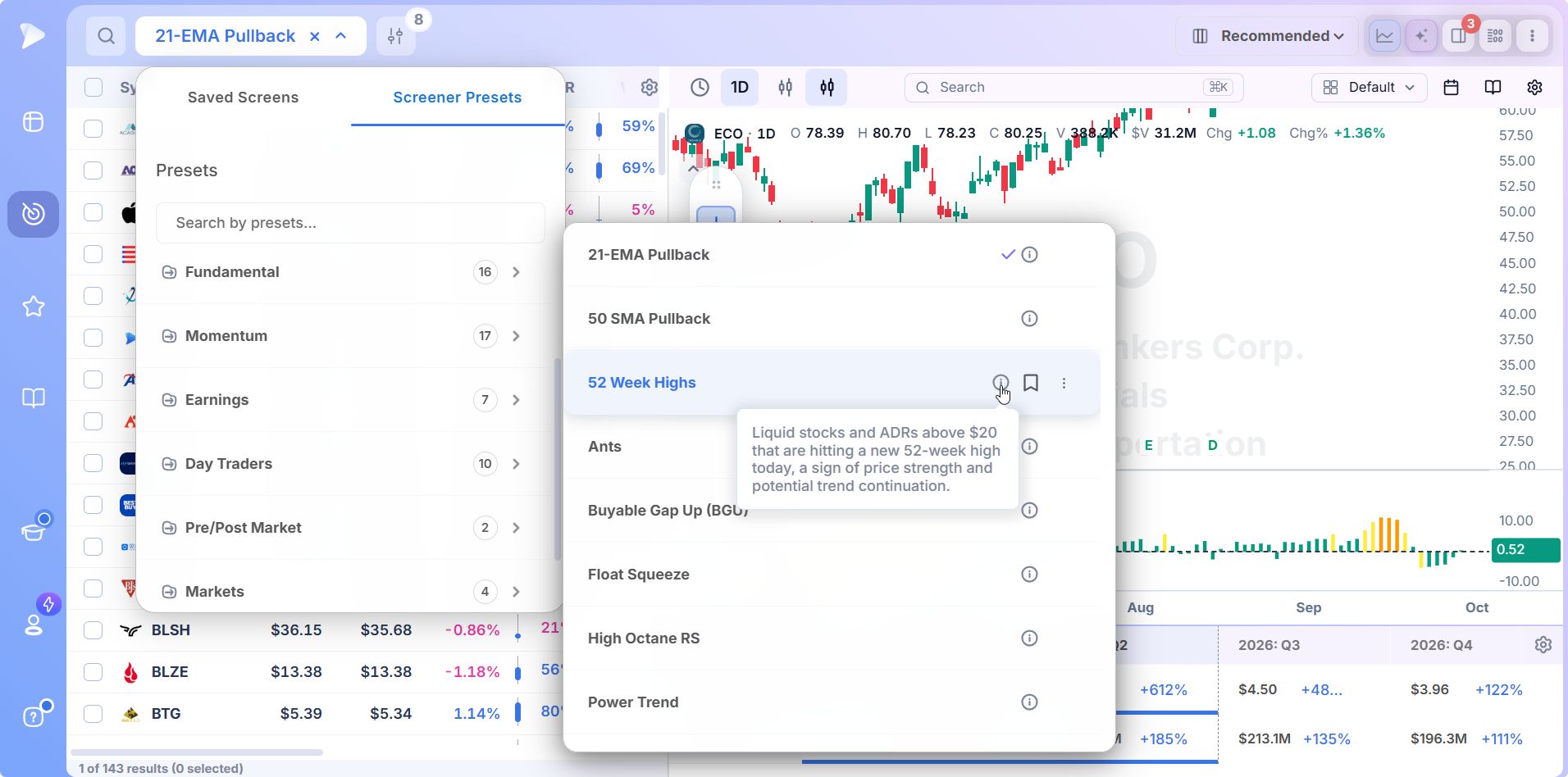Viewport: 1568px width, 777px height.
Task: Open the Default chart layout dropdown
Action: coord(1369,88)
